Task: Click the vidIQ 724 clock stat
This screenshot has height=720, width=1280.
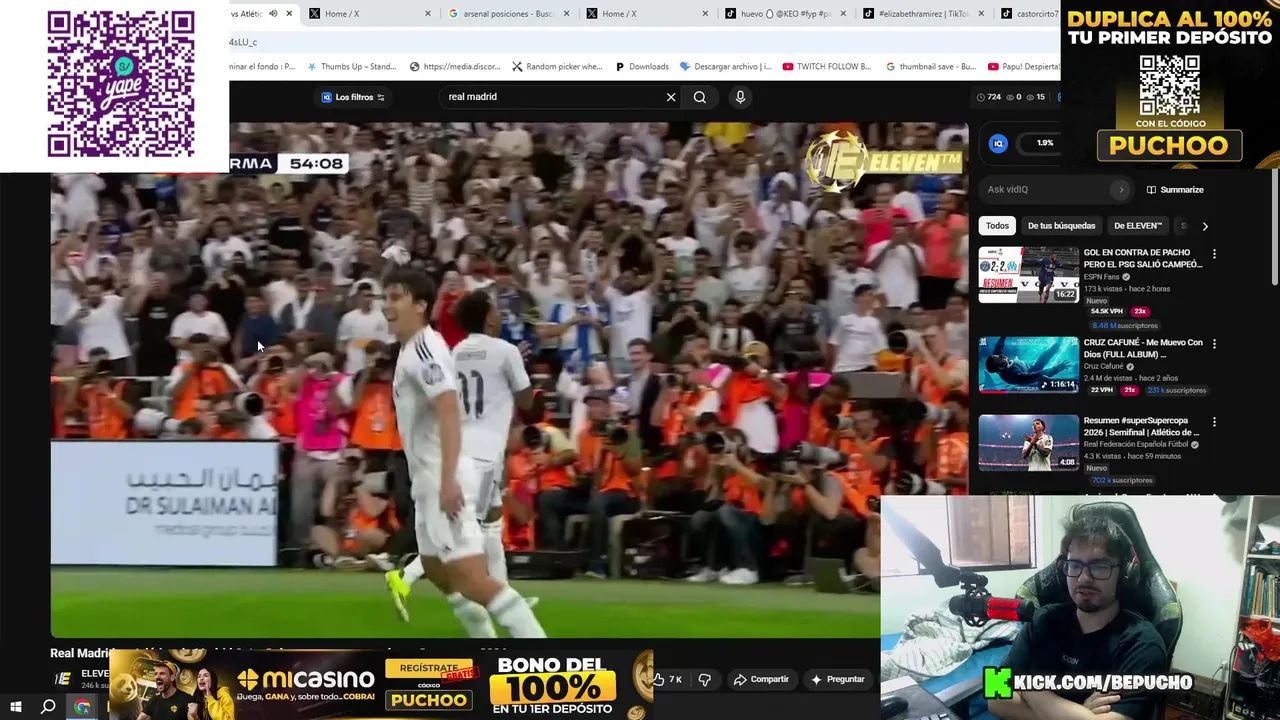Action: coord(988,97)
